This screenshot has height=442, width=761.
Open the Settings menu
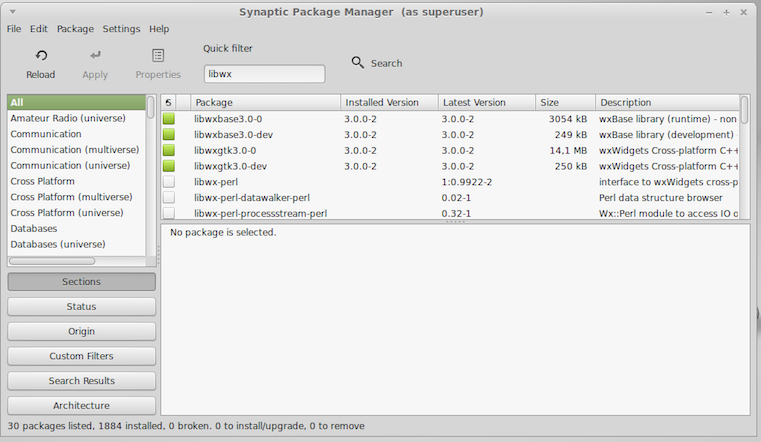point(121,29)
